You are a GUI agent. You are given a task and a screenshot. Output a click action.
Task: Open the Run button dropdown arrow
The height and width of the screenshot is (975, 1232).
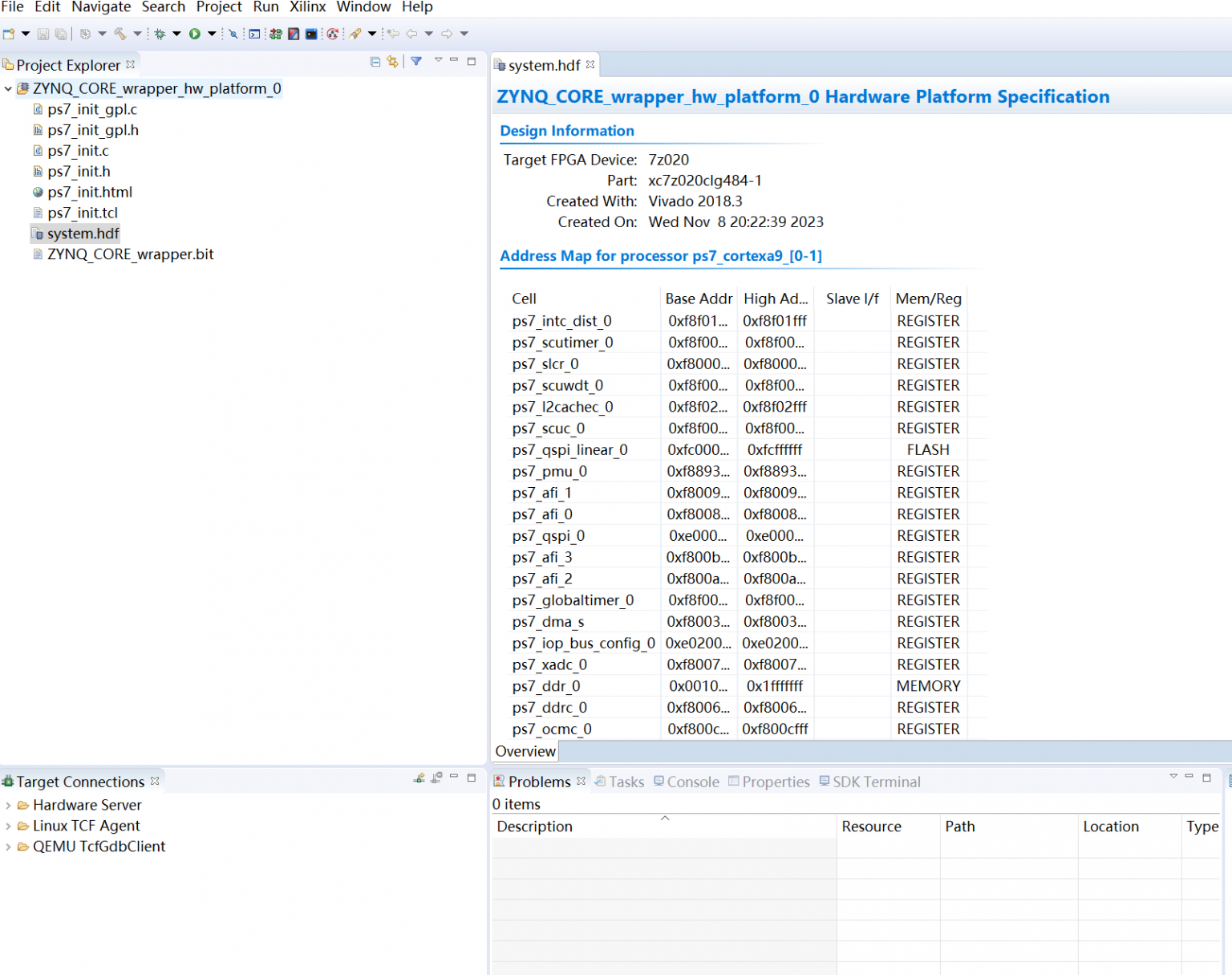[212, 34]
